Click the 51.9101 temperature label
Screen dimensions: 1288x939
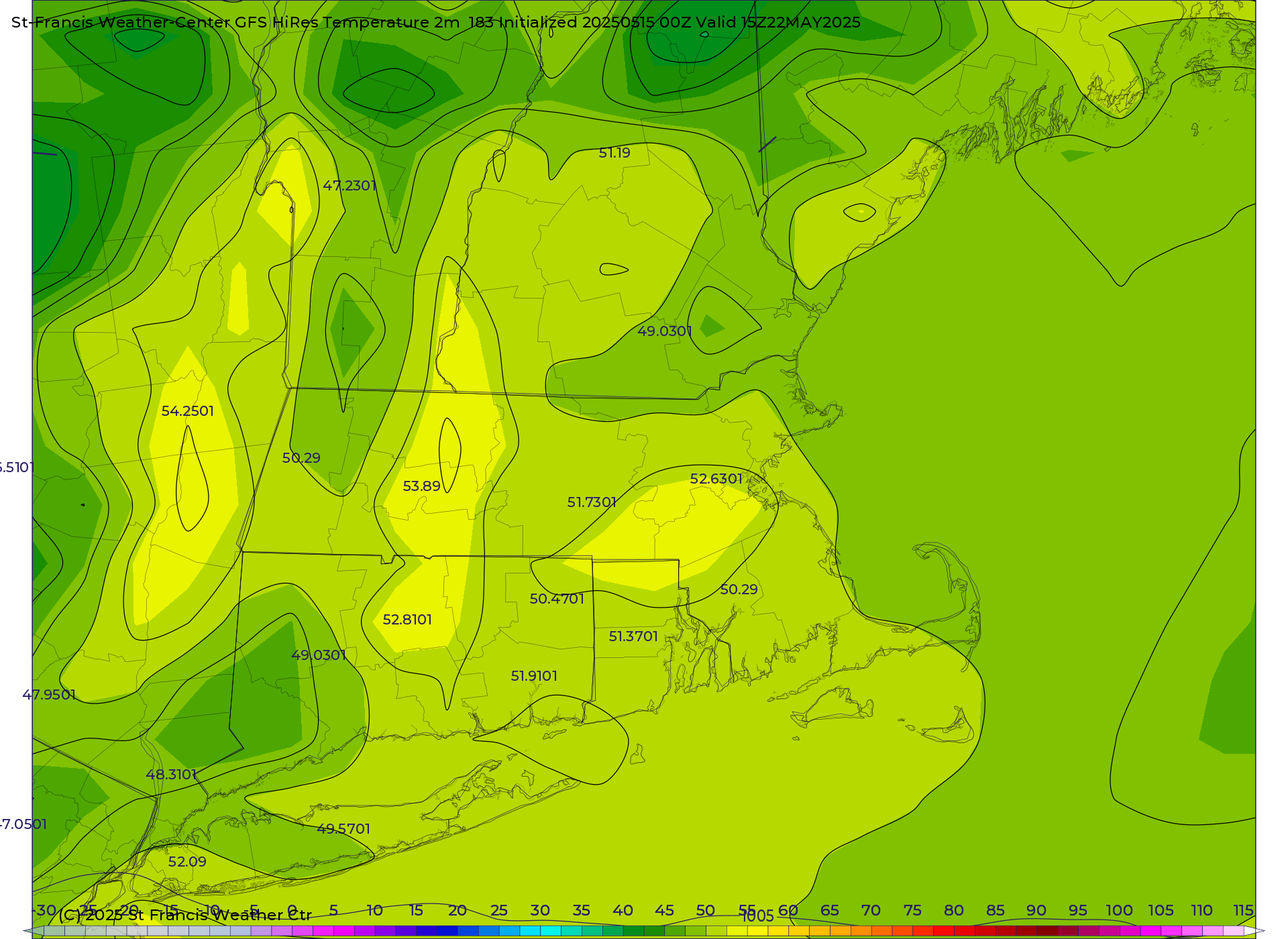tap(534, 676)
